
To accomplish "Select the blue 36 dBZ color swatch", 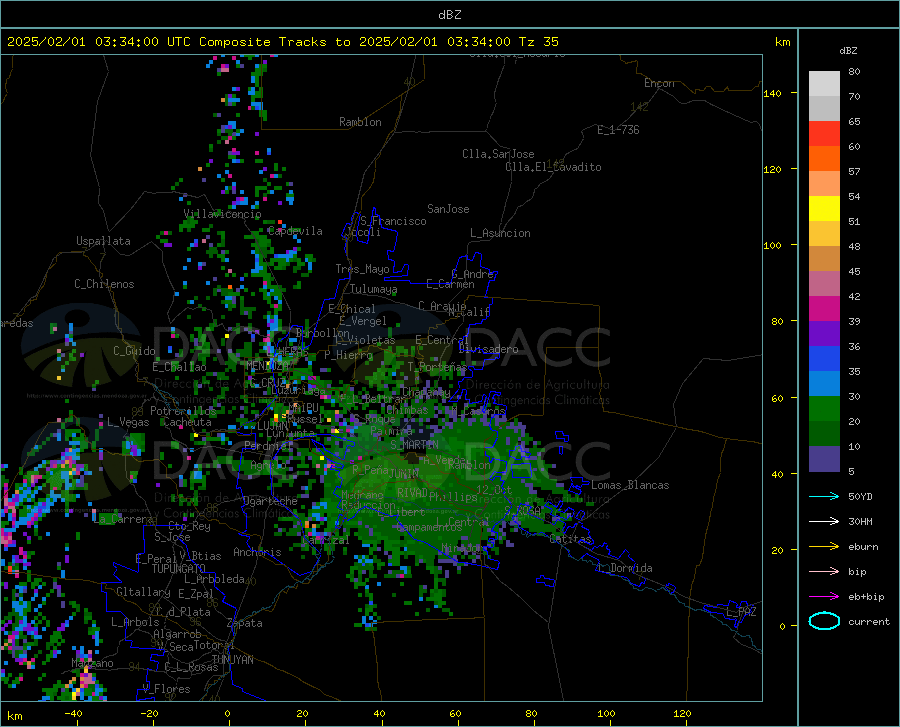I will coord(824,359).
